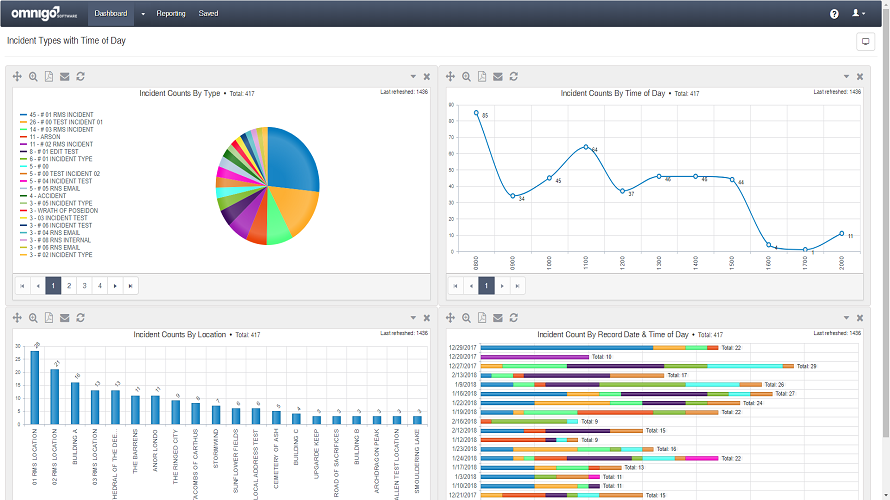Screen dimensions: 890x500
Task: Go to page 2 of the pie chart legend
Action: coord(69,286)
